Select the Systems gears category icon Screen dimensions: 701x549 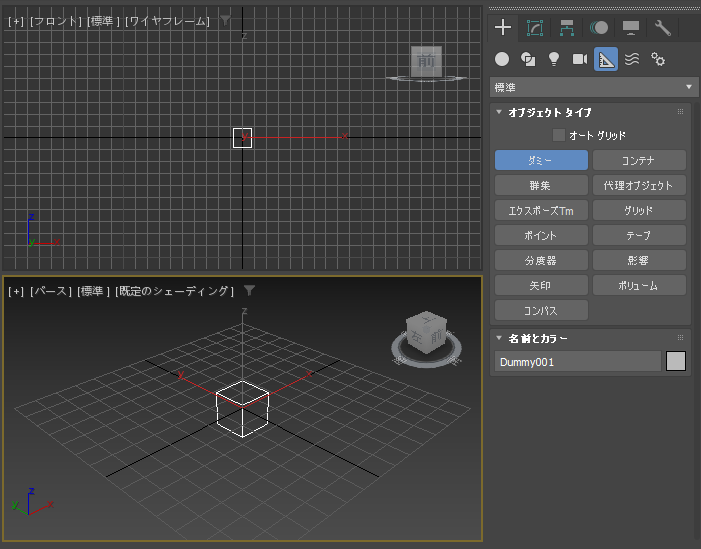658,59
